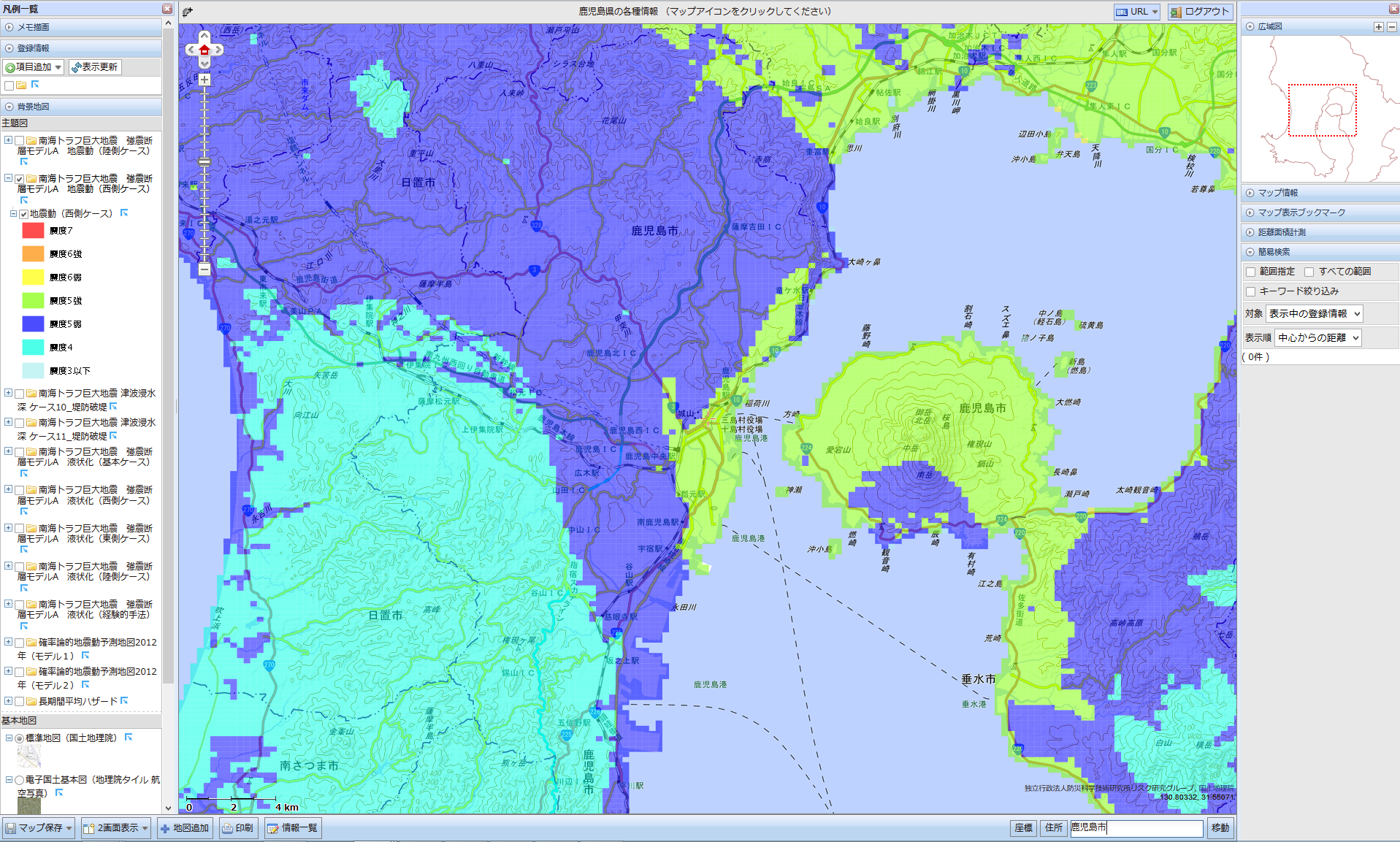The image size is (1400, 842).
Task: Click the red home icon on map pan control
Action: pos(204,50)
